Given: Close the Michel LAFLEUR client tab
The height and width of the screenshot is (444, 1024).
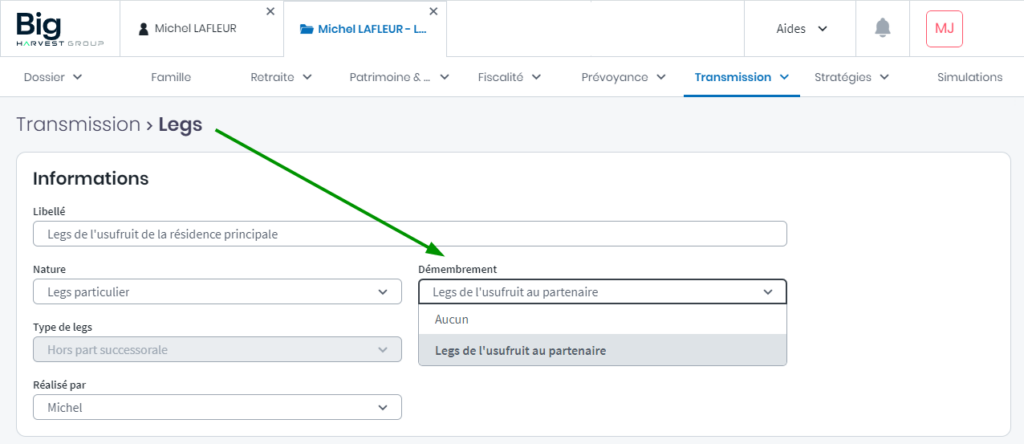Looking at the screenshot, I should tap(270, 11).
